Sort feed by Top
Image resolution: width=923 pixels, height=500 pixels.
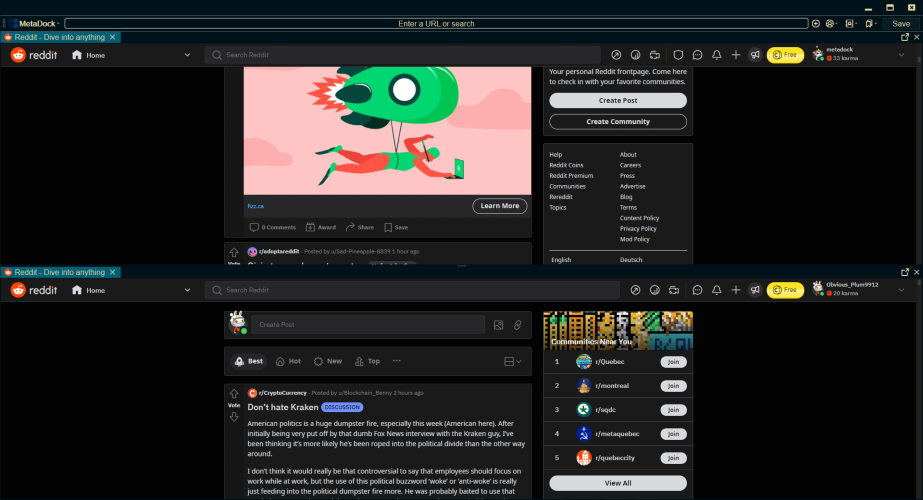coord(367,362)
